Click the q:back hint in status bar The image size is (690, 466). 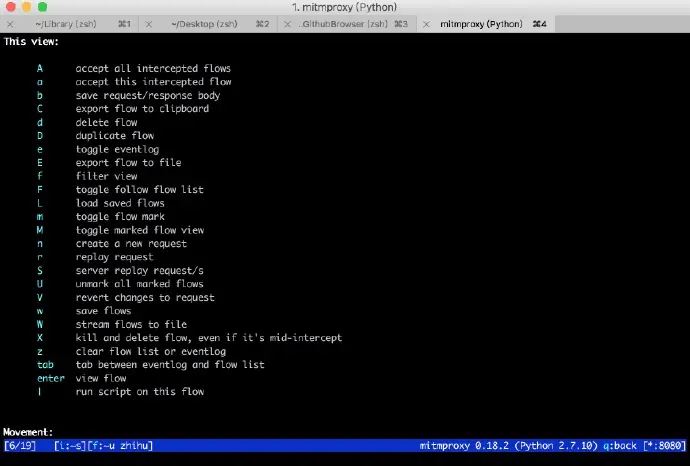620,446
